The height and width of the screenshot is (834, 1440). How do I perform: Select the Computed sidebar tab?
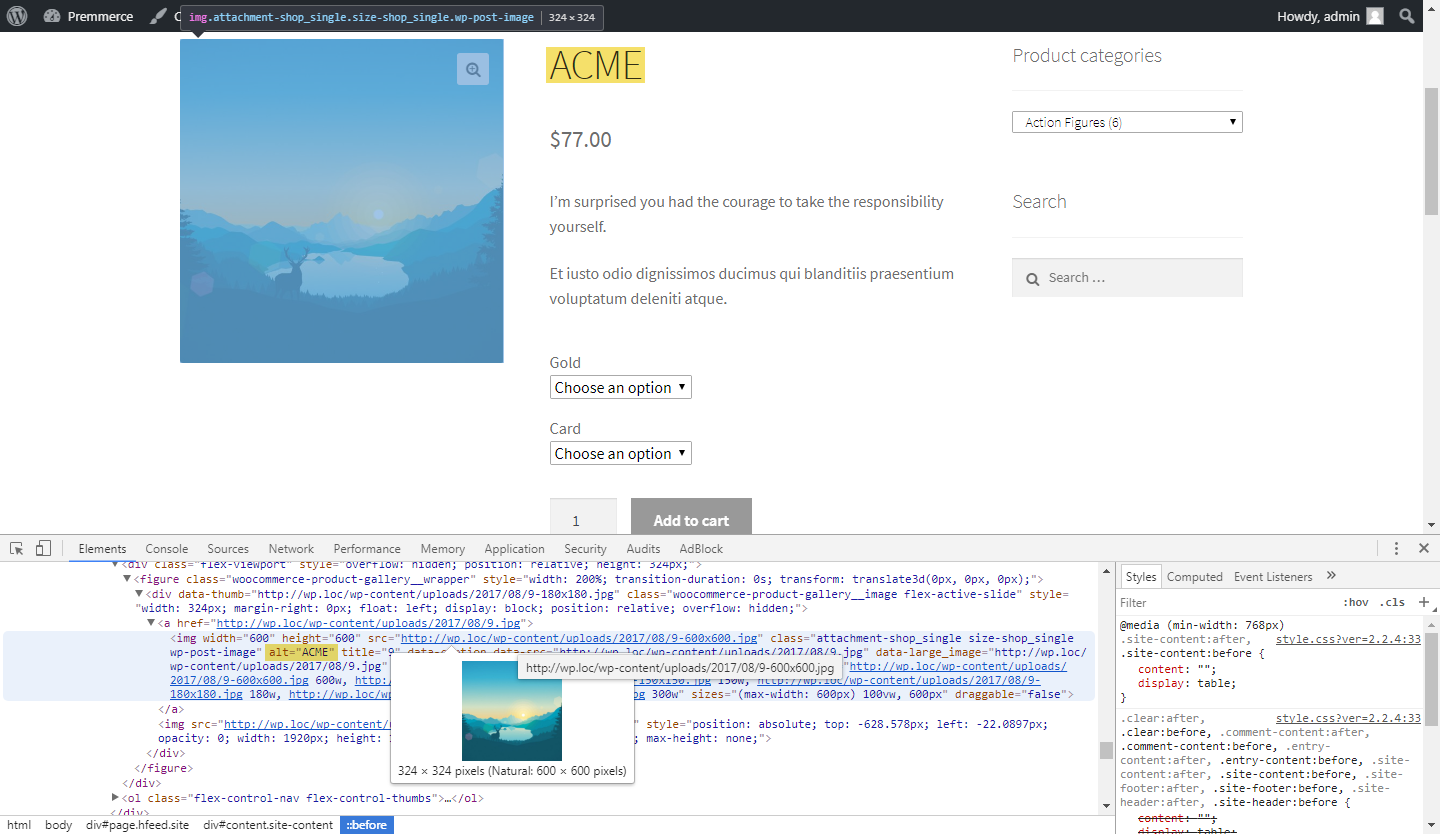[x=1195, y=576]
